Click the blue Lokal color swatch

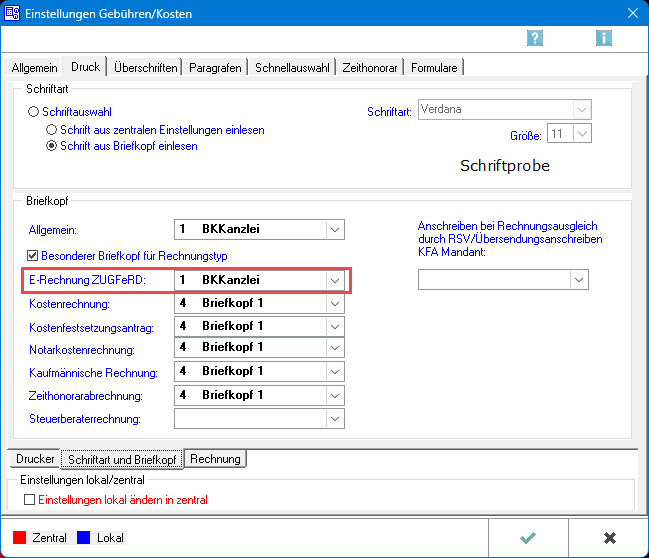tap(84, 538)
